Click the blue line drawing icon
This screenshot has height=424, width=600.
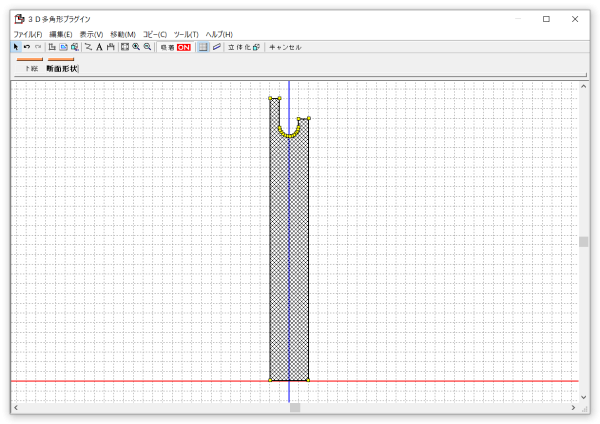pyautogui.click(x=216, y=47)
